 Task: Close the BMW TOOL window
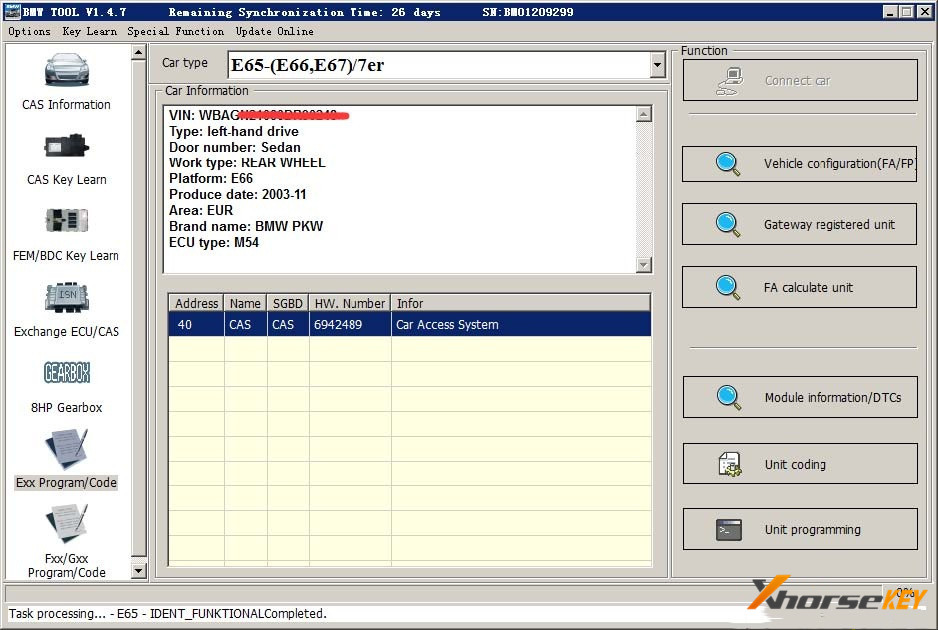(x=924, y=11)
